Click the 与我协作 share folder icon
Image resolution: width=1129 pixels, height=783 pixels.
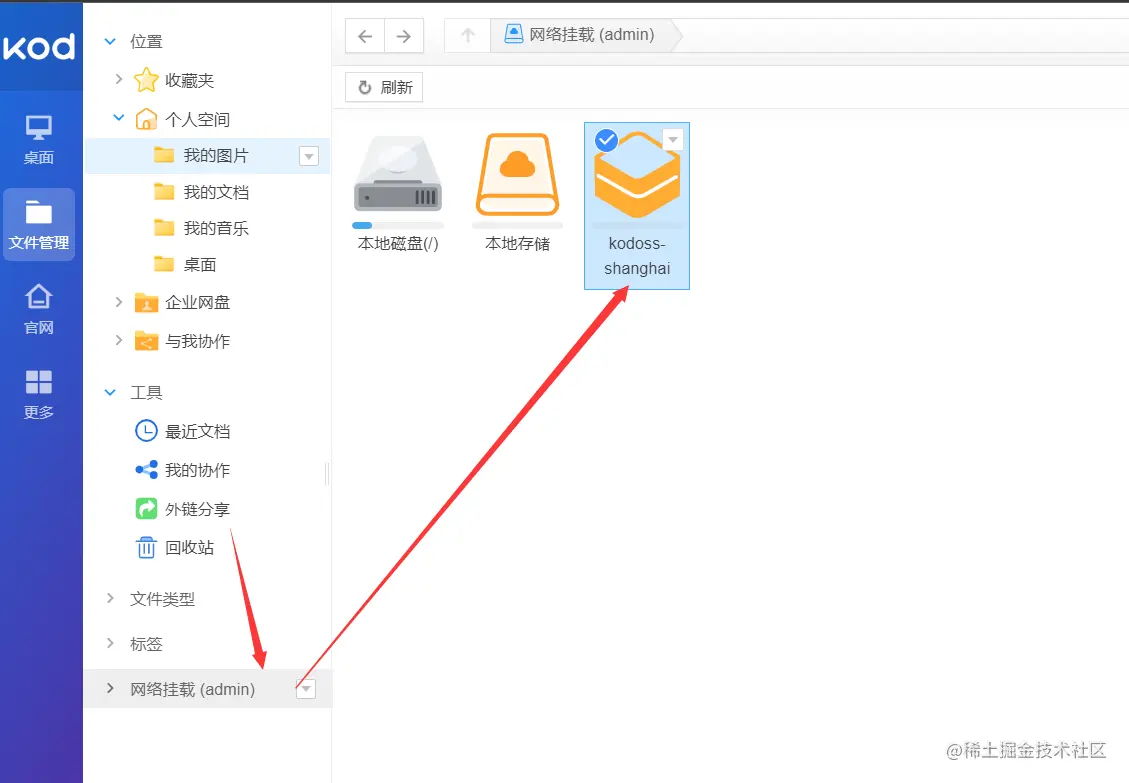pos(146,341)
